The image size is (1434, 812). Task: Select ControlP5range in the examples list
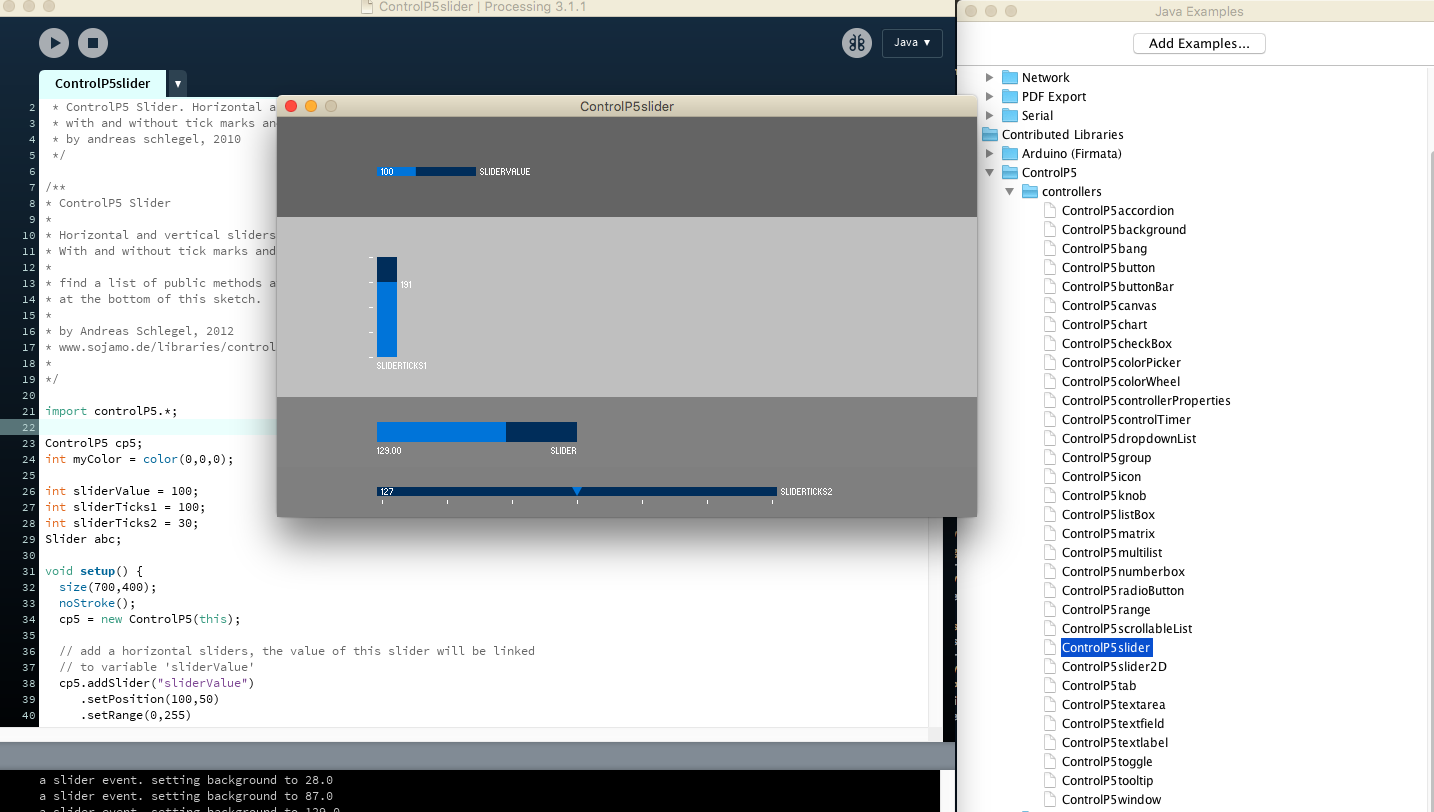point(1106,609)
